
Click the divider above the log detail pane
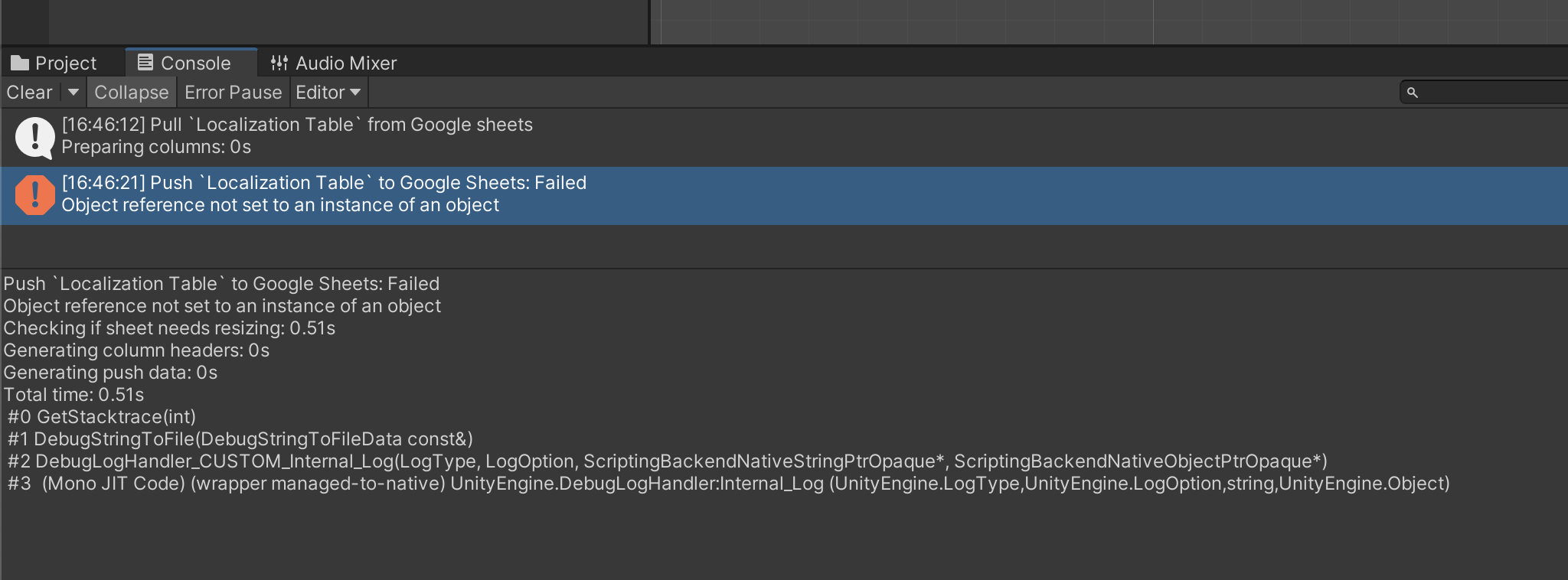pos(784,268)
